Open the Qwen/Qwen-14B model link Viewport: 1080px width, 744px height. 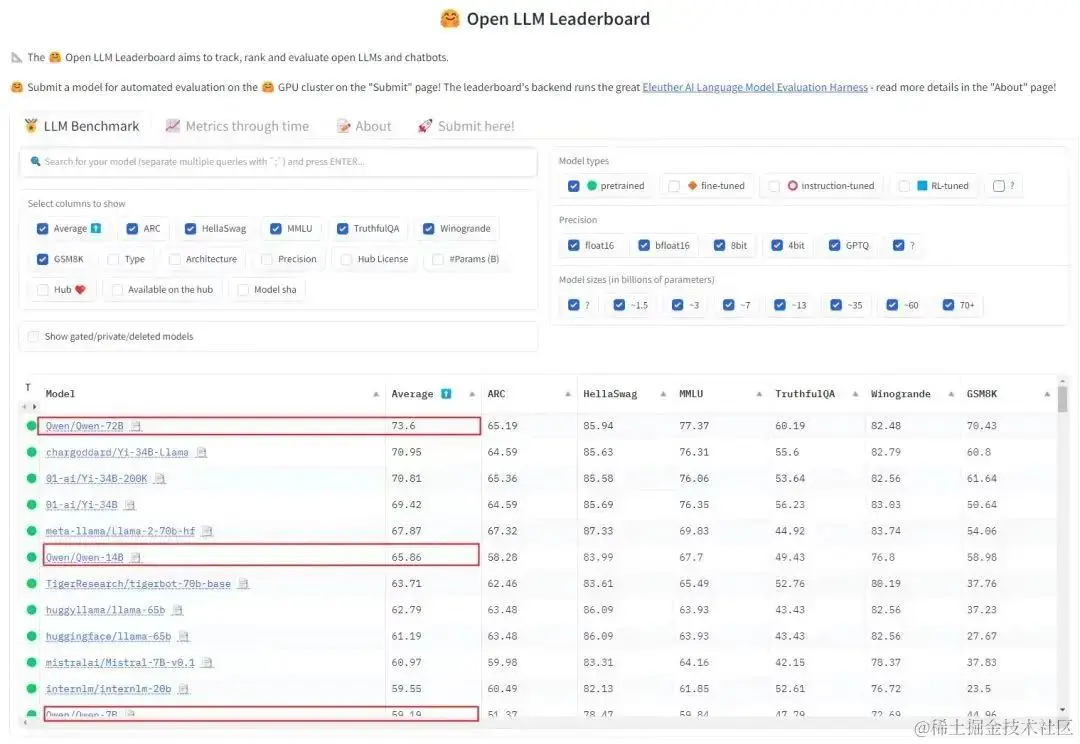click(85, 557)
